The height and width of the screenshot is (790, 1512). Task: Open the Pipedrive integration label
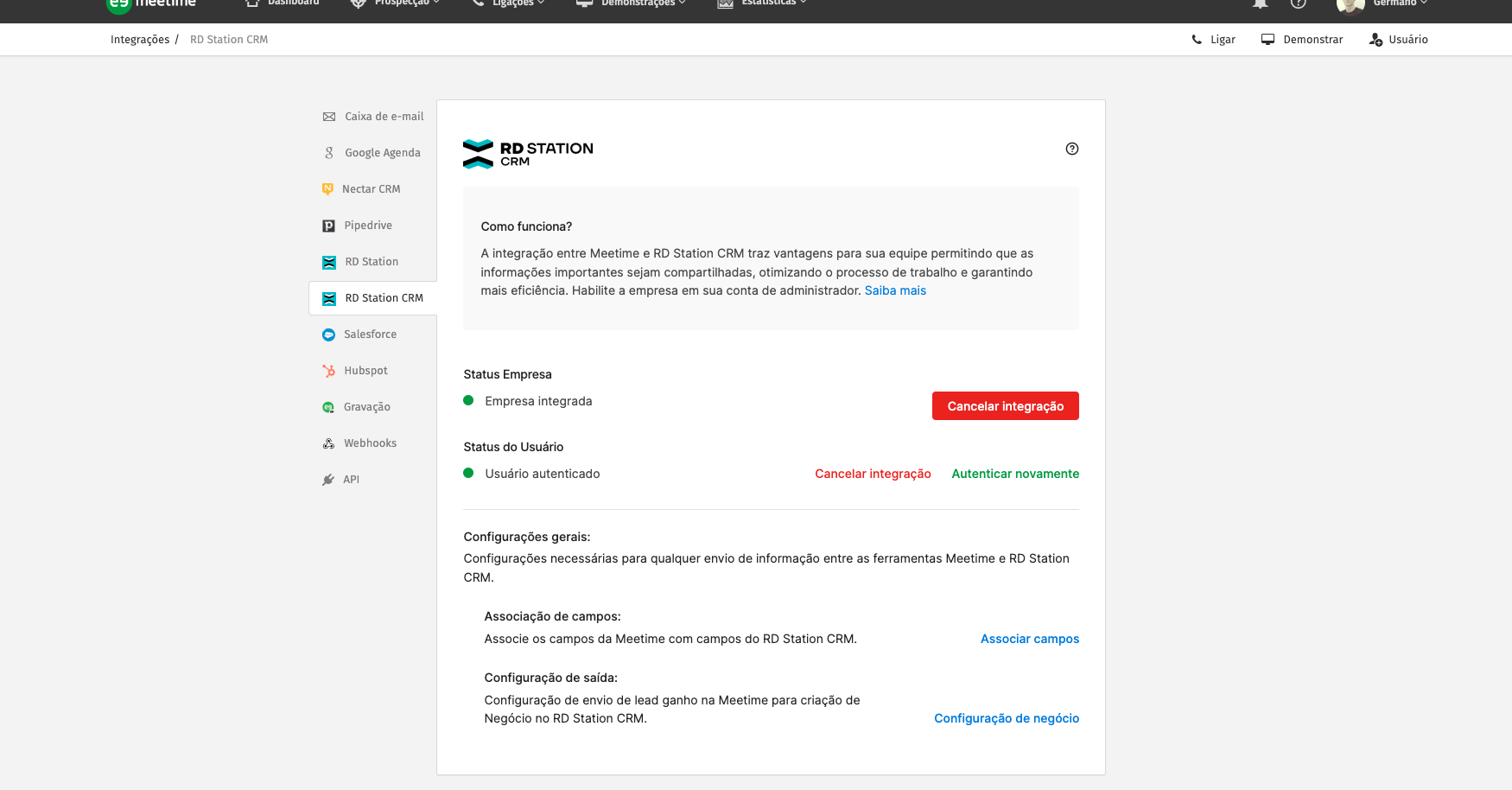368,226
